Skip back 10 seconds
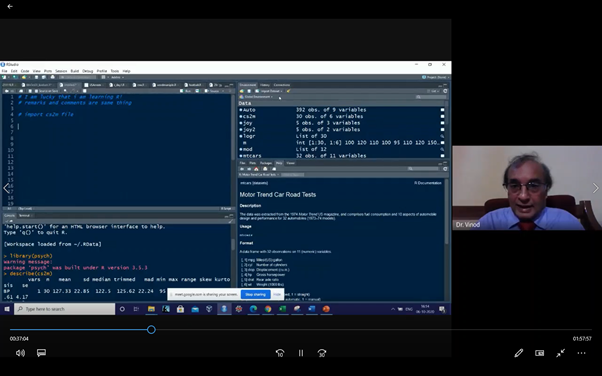 tap(280, 353)
